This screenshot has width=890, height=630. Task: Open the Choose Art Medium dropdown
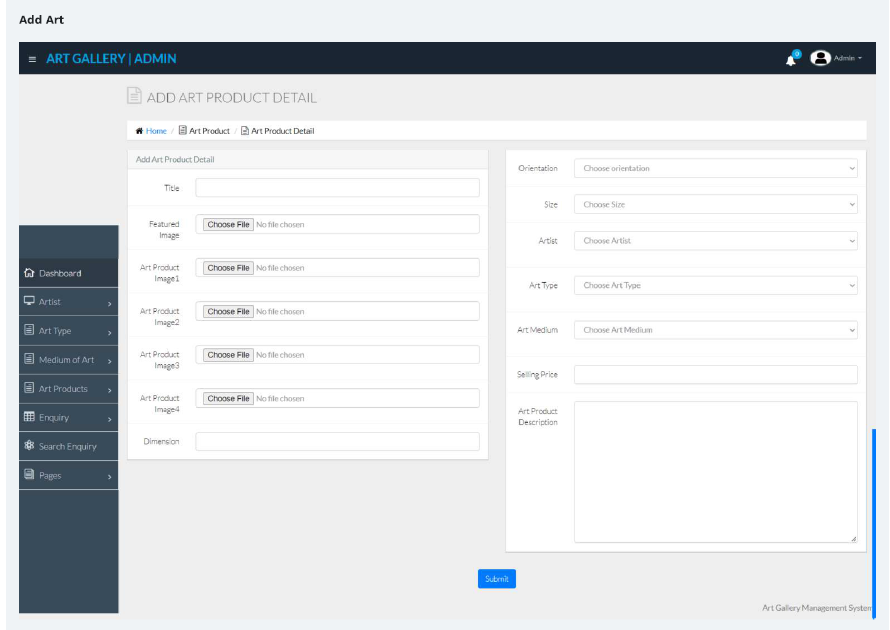click(715, 330)
